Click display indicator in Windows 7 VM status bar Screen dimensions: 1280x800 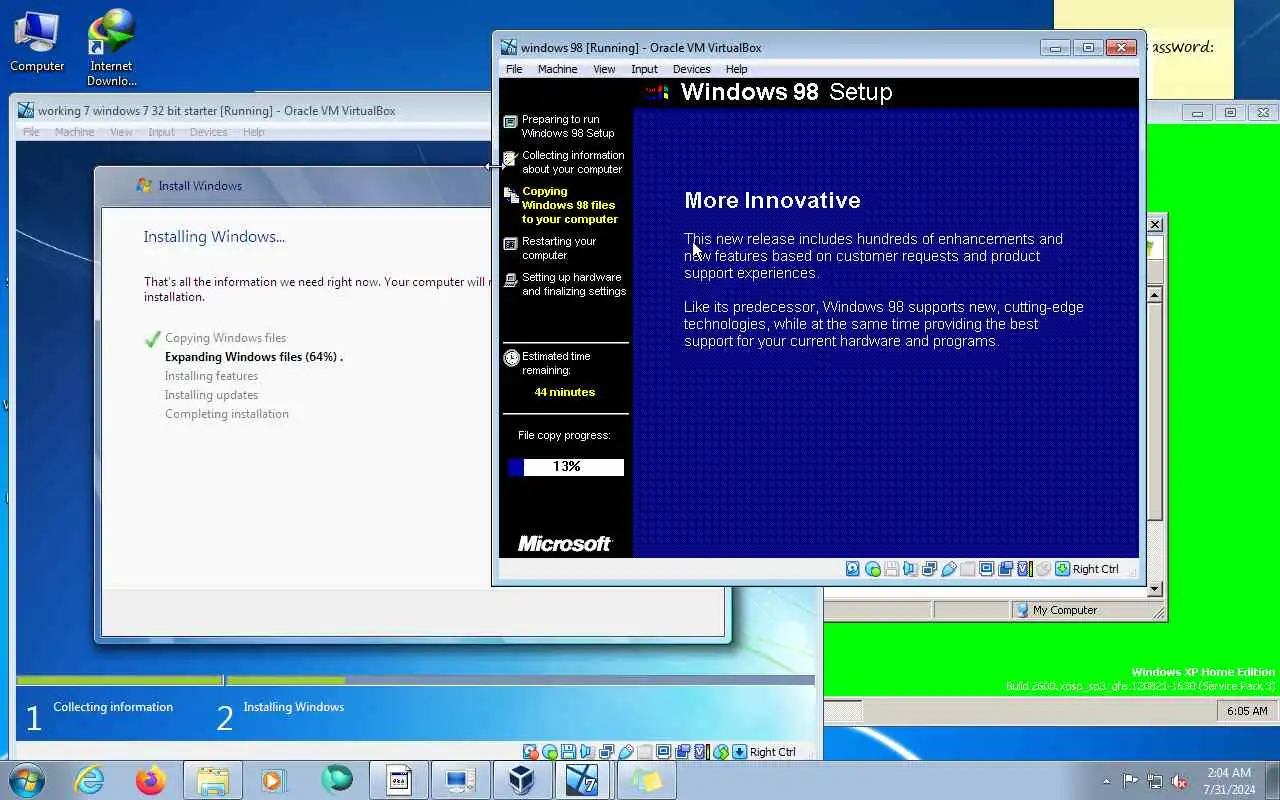663,752
